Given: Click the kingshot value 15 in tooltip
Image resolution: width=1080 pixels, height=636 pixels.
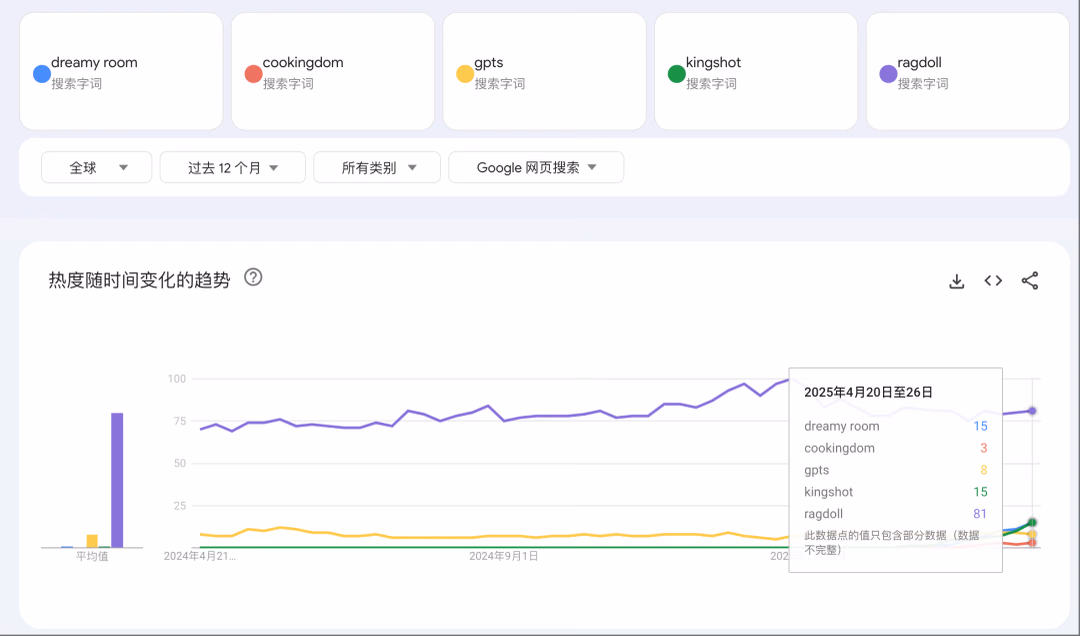Looking at the screenshot, I should pos(980,491).
